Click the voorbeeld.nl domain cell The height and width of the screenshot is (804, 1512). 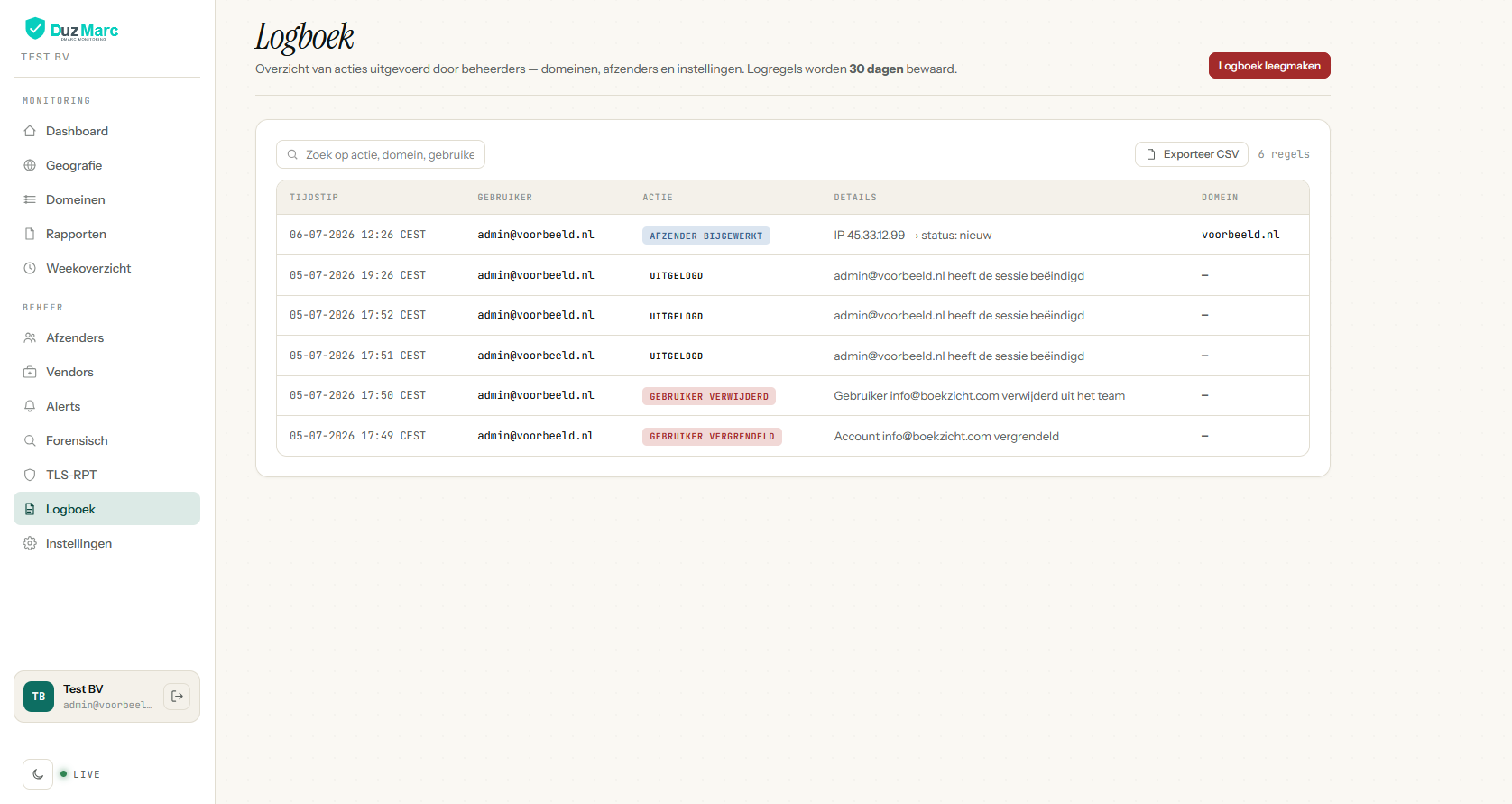1240,235
